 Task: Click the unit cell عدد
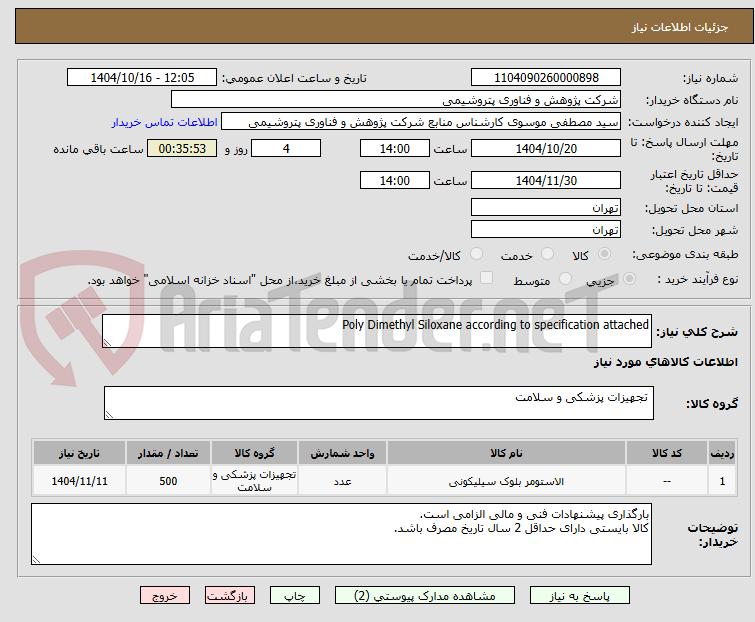click(342, 481)
